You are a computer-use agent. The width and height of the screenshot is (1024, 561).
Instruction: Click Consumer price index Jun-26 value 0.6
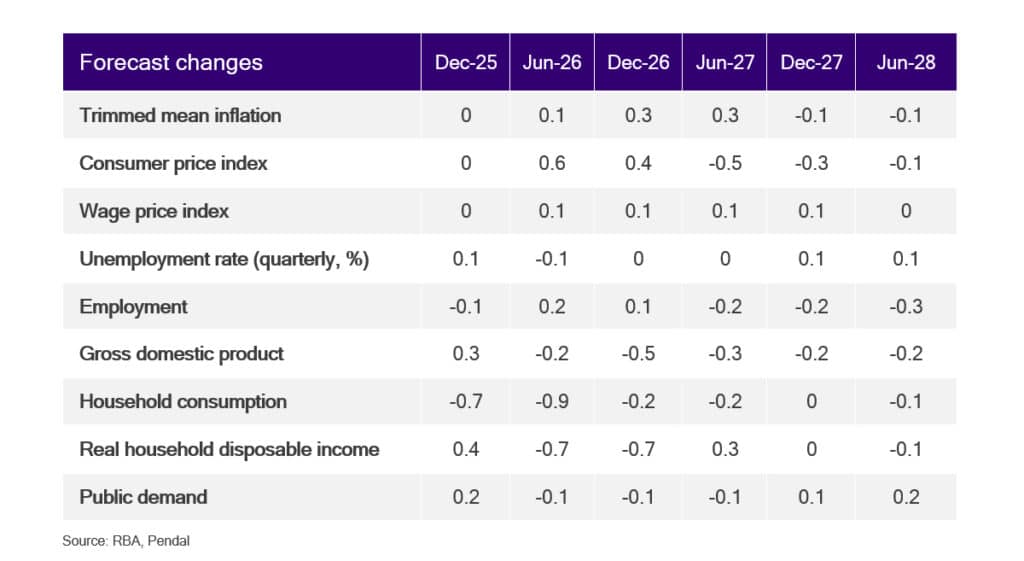552,163
